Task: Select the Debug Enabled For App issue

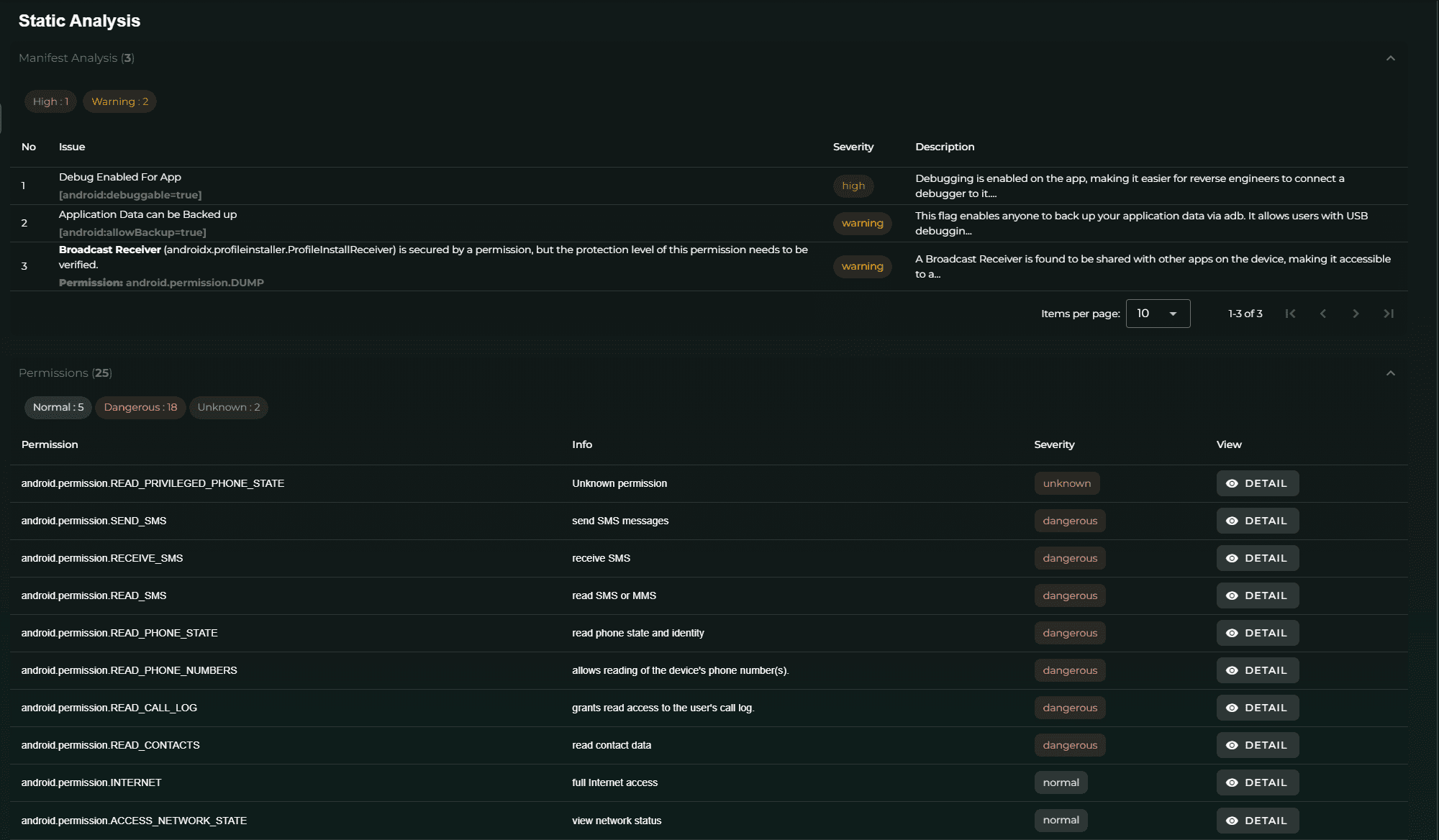Action: point(709,186)
